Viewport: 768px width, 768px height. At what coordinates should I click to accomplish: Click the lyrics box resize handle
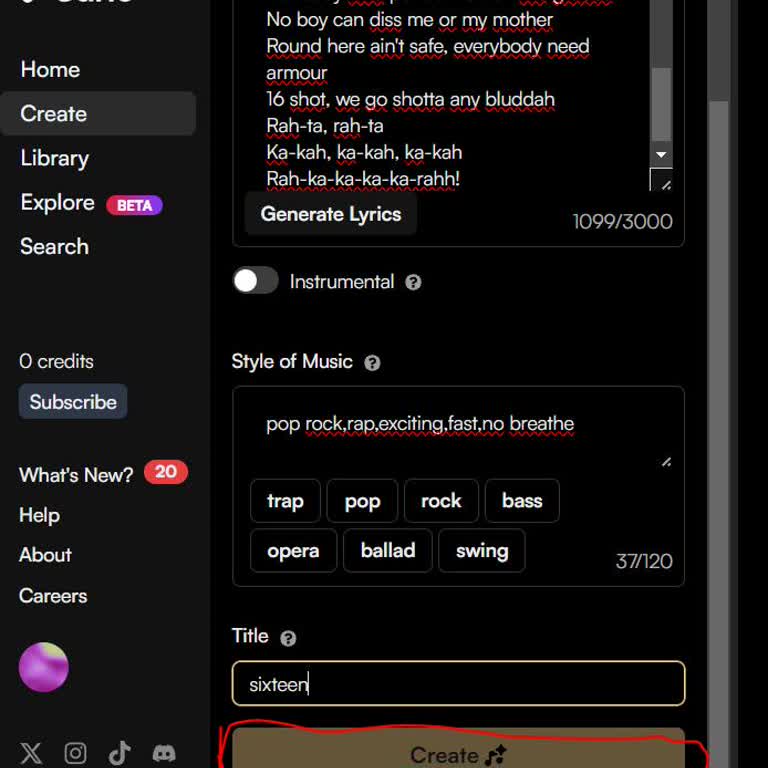(x=666, y=185)
